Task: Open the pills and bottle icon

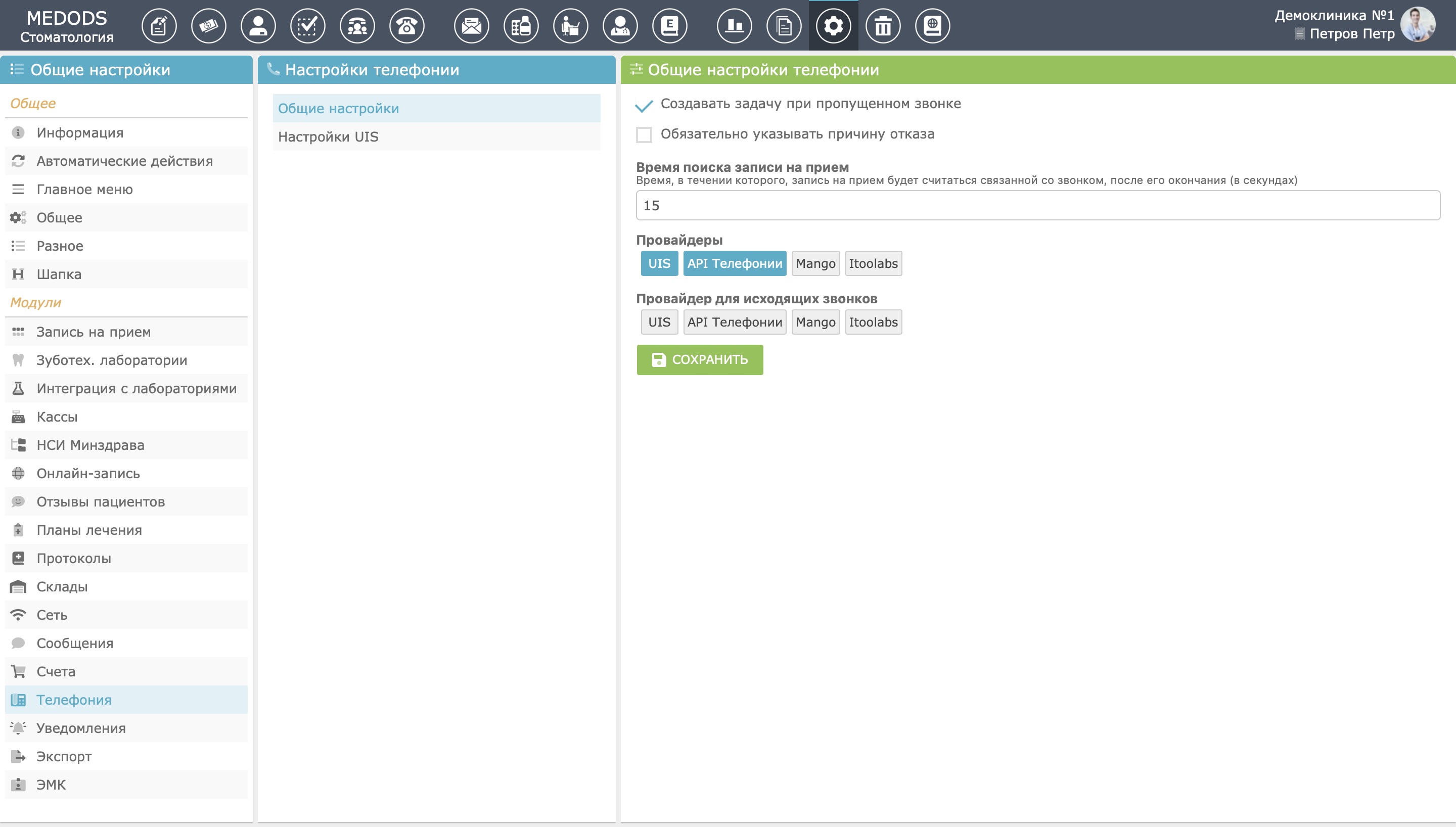Action: [521, 26]
